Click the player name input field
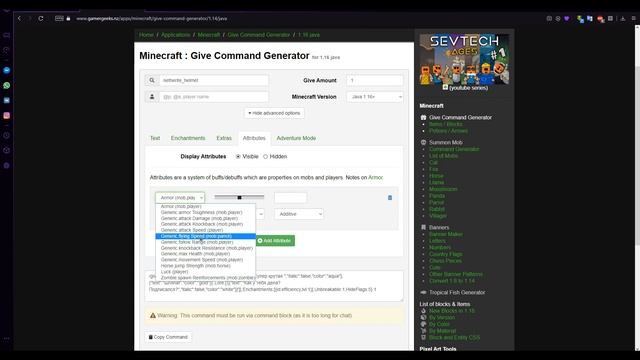 213,97
